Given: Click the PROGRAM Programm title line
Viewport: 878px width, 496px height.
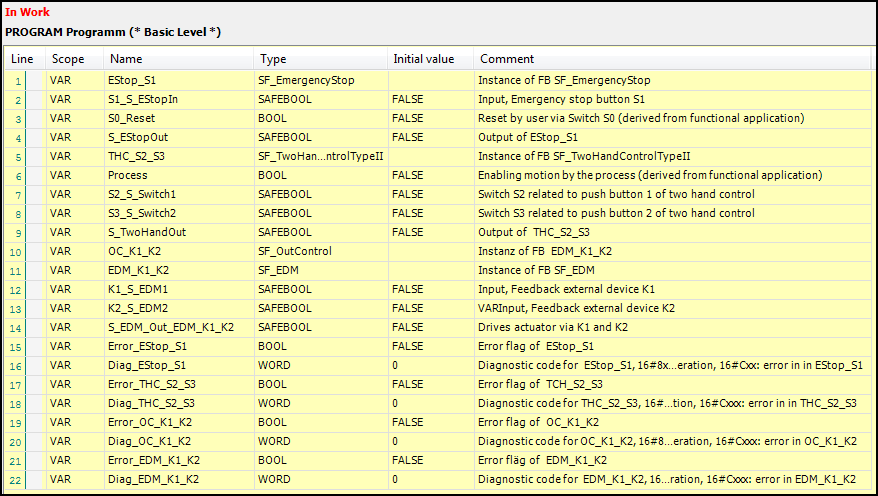Looking at the screenshot, I should [x=113, y=32].
